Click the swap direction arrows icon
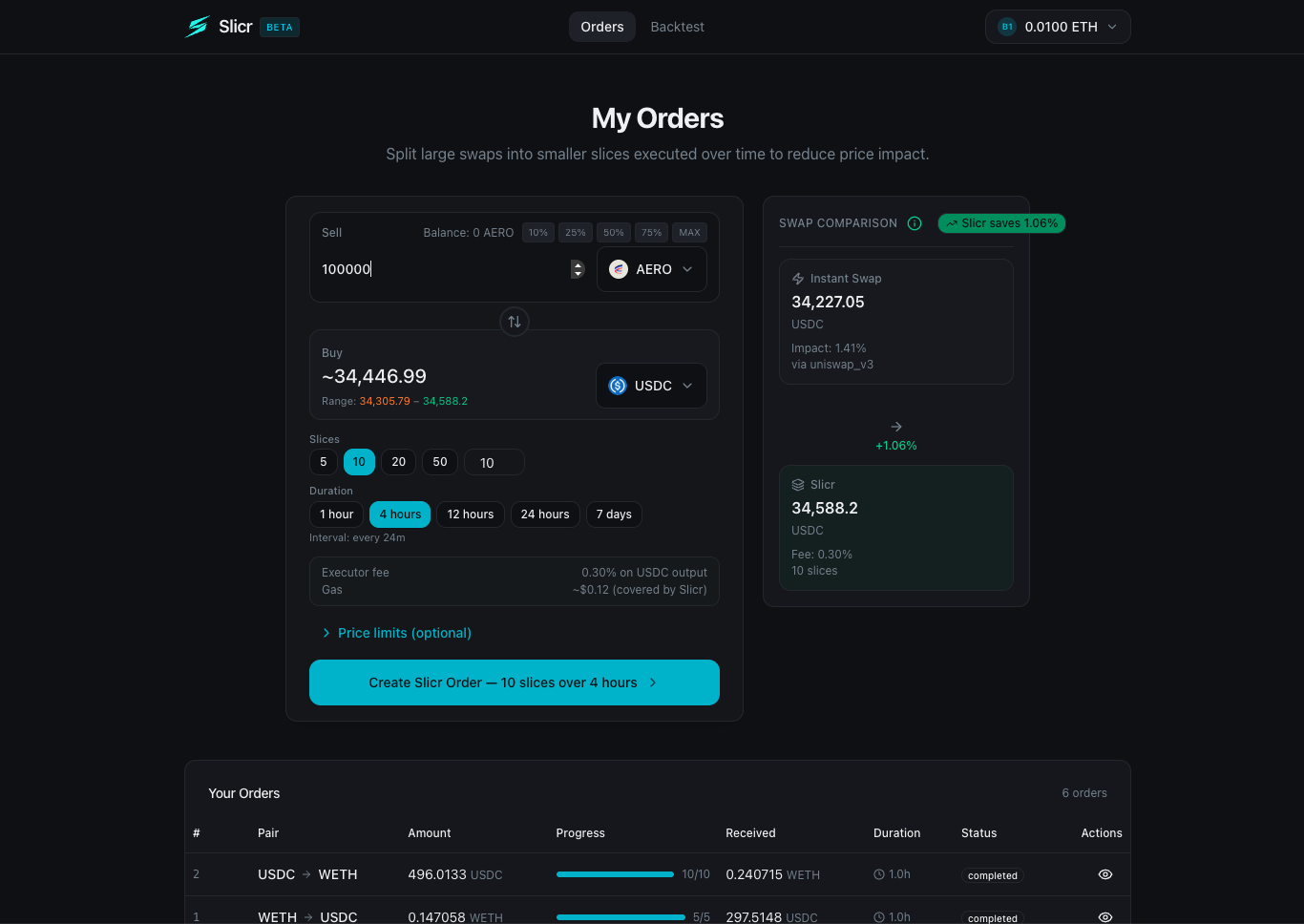 (x=515, y=322)
